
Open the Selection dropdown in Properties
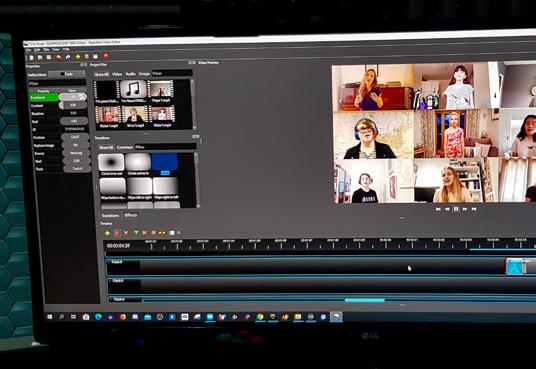(x=67, y=74)
